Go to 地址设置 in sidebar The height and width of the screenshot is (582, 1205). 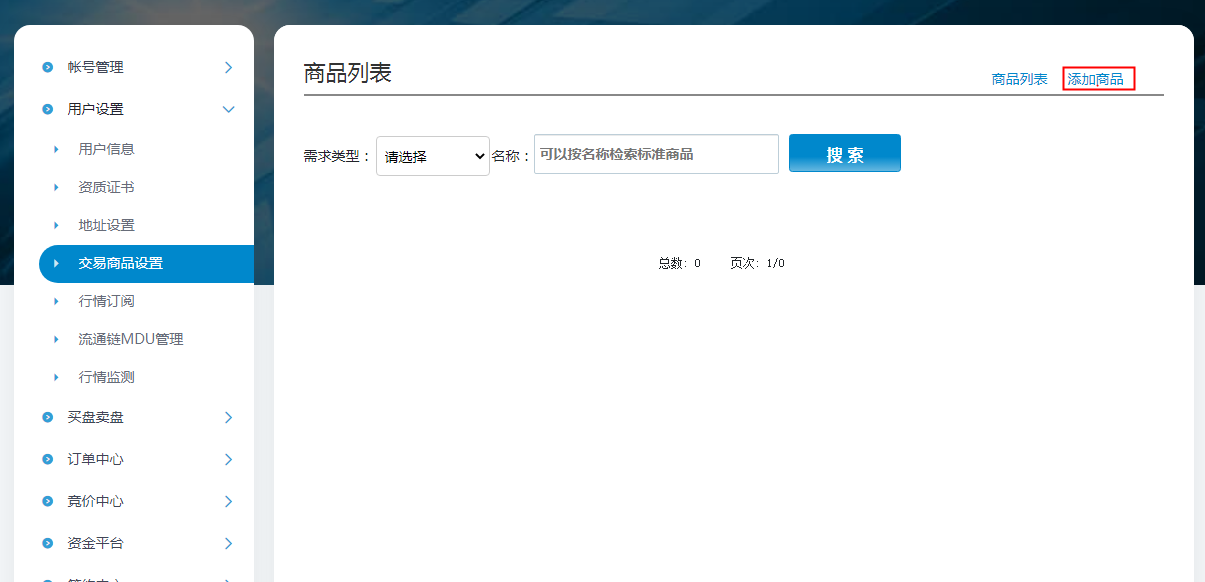pos(106,226)
